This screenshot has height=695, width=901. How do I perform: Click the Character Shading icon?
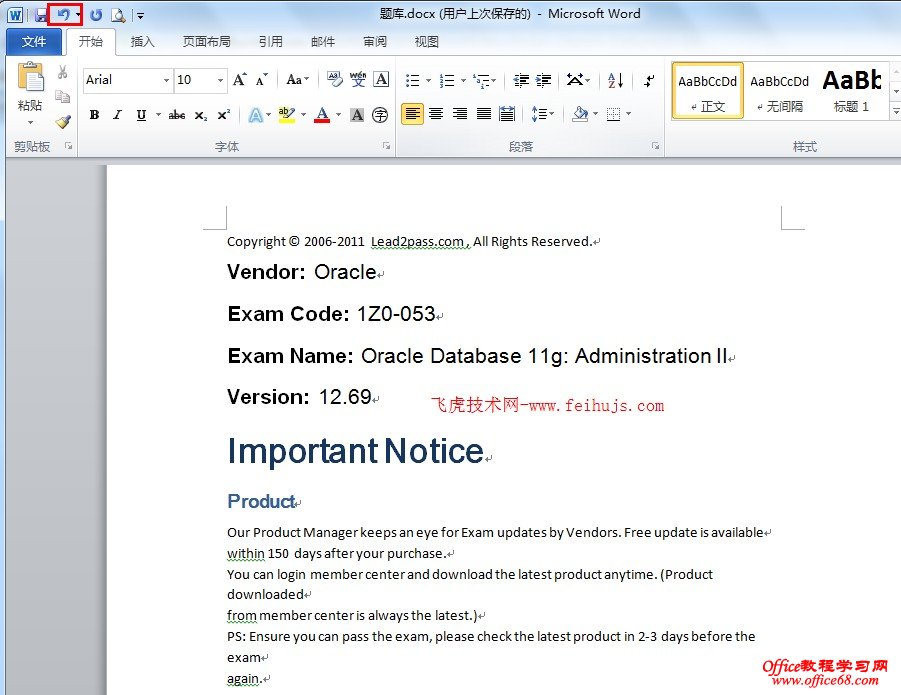coord(357,115)
